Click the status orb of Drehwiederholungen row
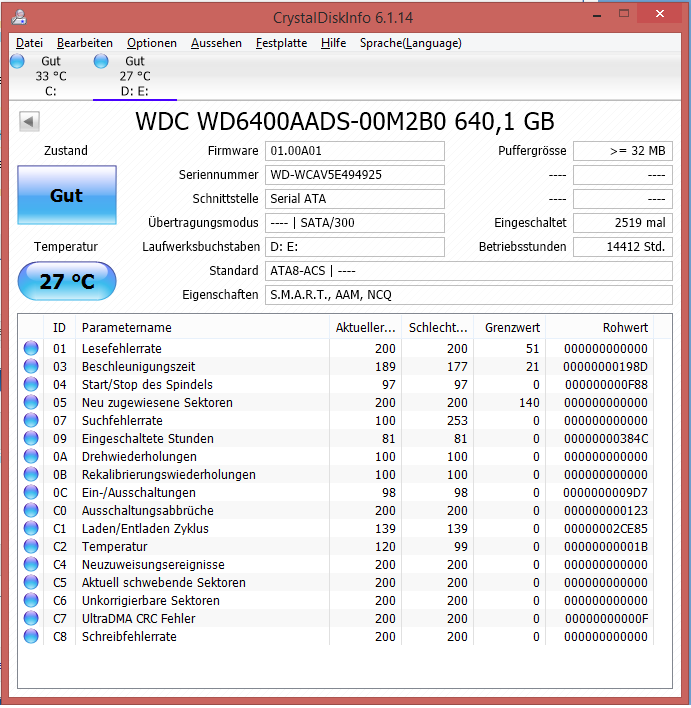This screenshot has width=691, height=708. 31,456
